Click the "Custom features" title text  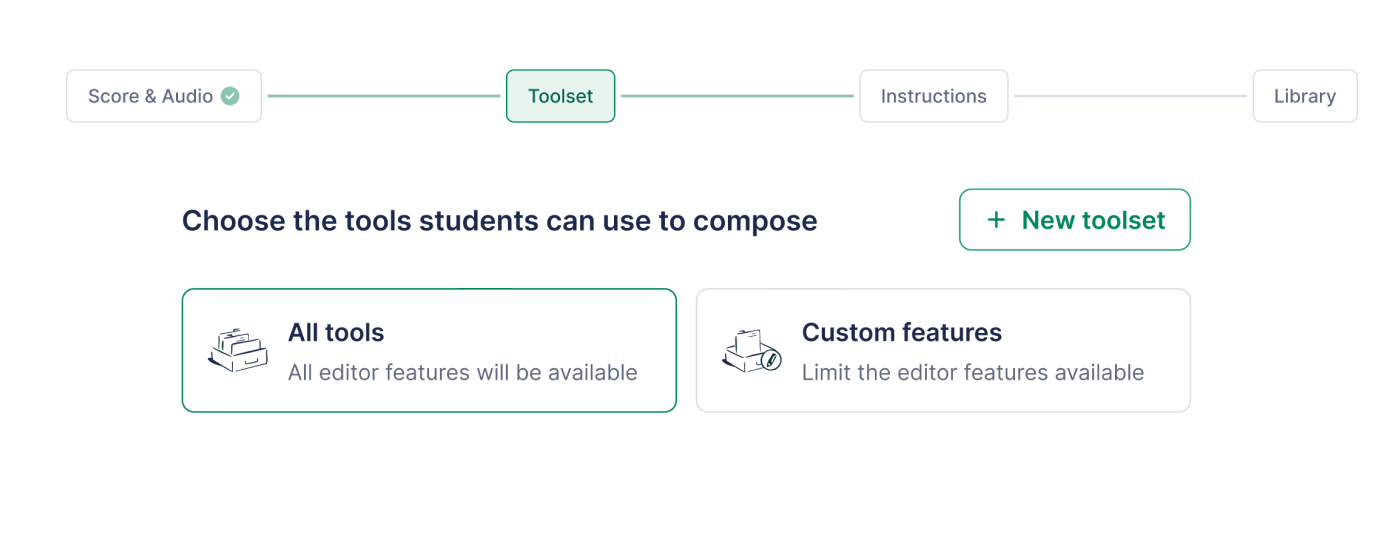(x=901, y=332)
